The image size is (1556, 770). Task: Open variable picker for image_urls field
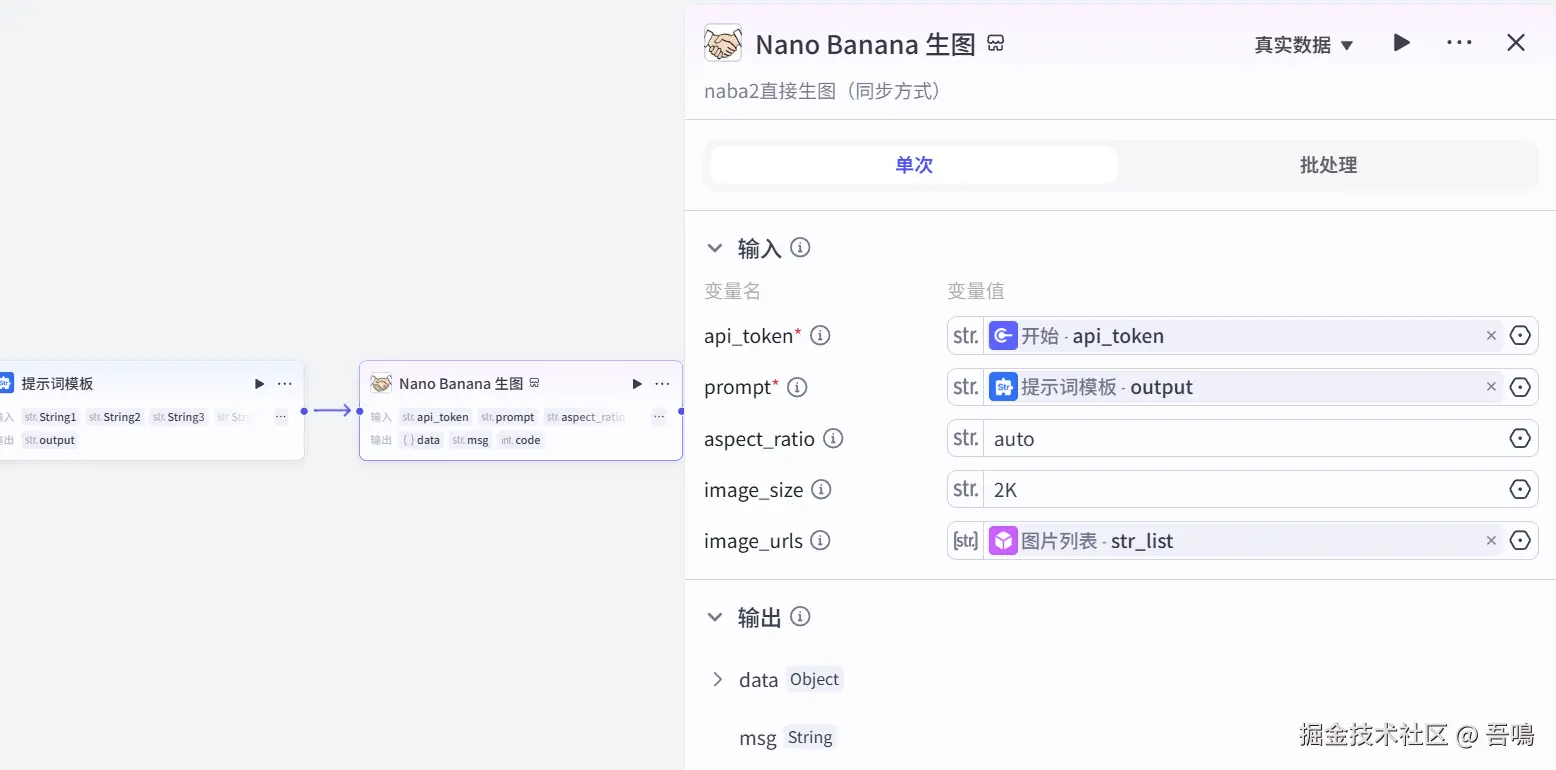pyautogui.click(x=1520, y=541)
